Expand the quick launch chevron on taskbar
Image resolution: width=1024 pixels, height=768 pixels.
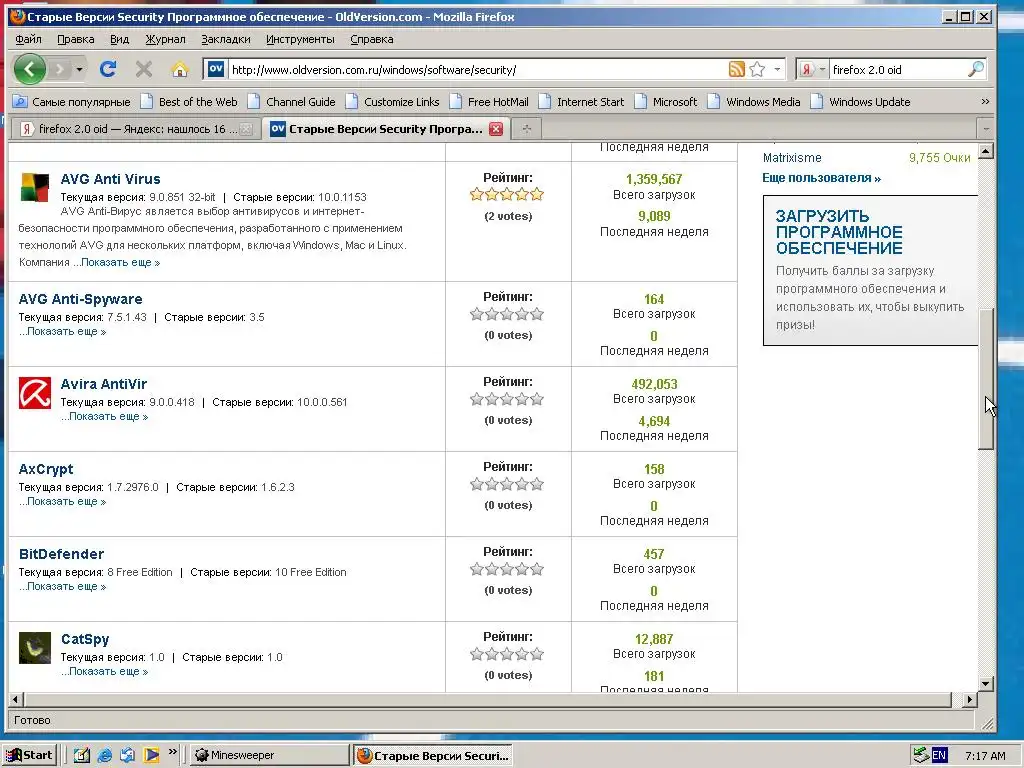172,752
